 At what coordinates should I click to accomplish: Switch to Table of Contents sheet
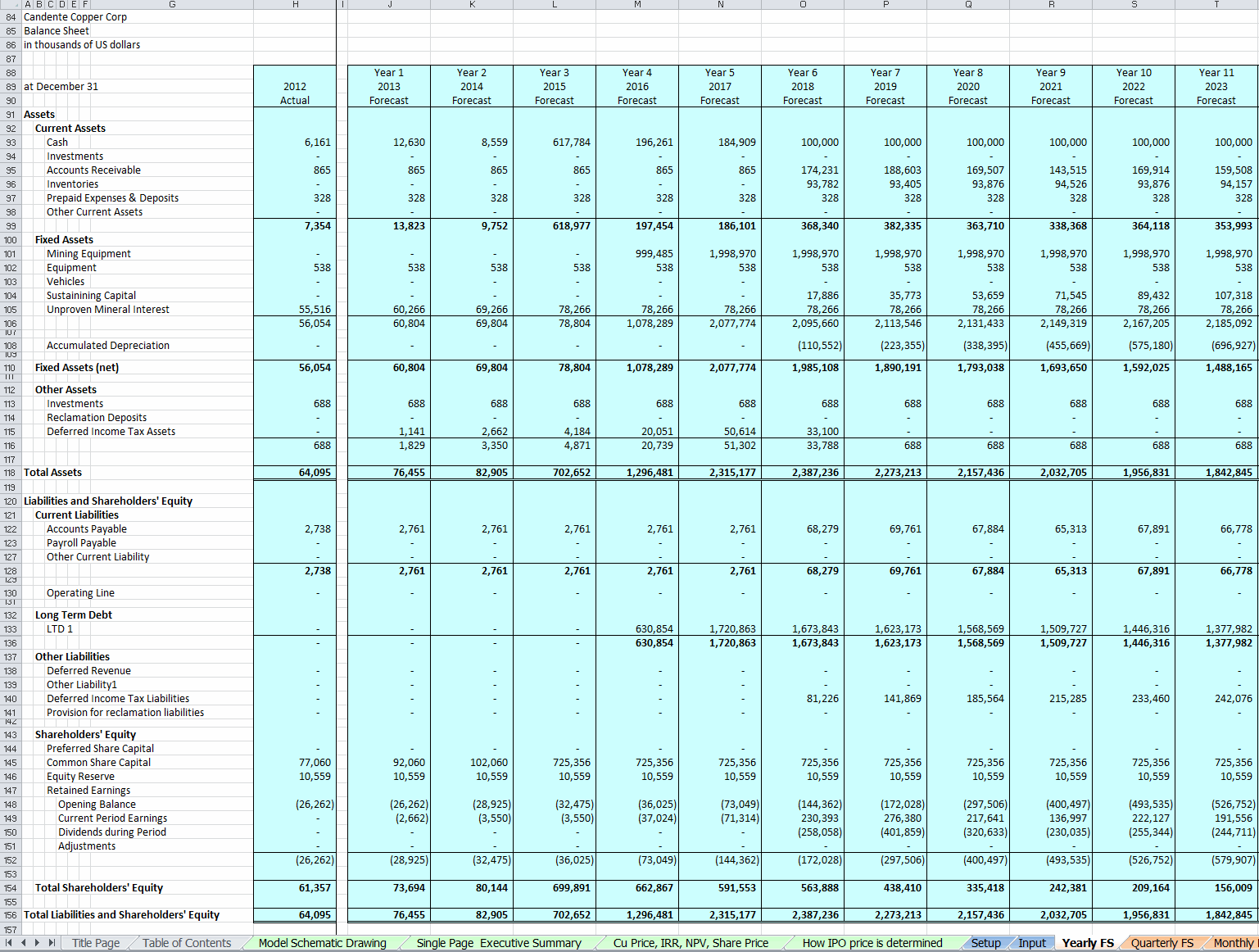pos(187,943)
